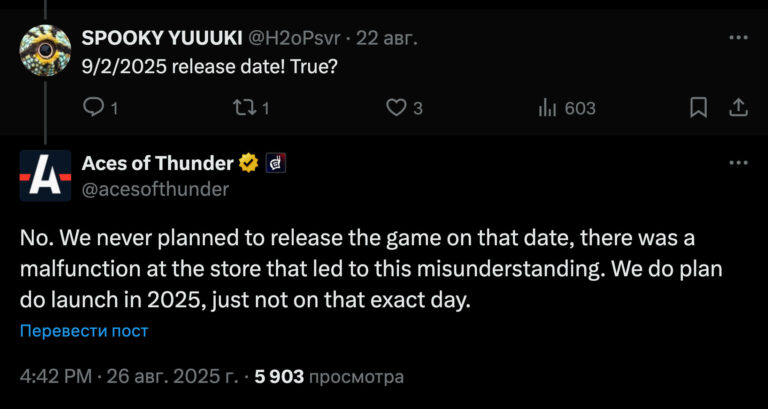Open more options on SPOOKY YUUUKI's post

[x=738, y=38]
